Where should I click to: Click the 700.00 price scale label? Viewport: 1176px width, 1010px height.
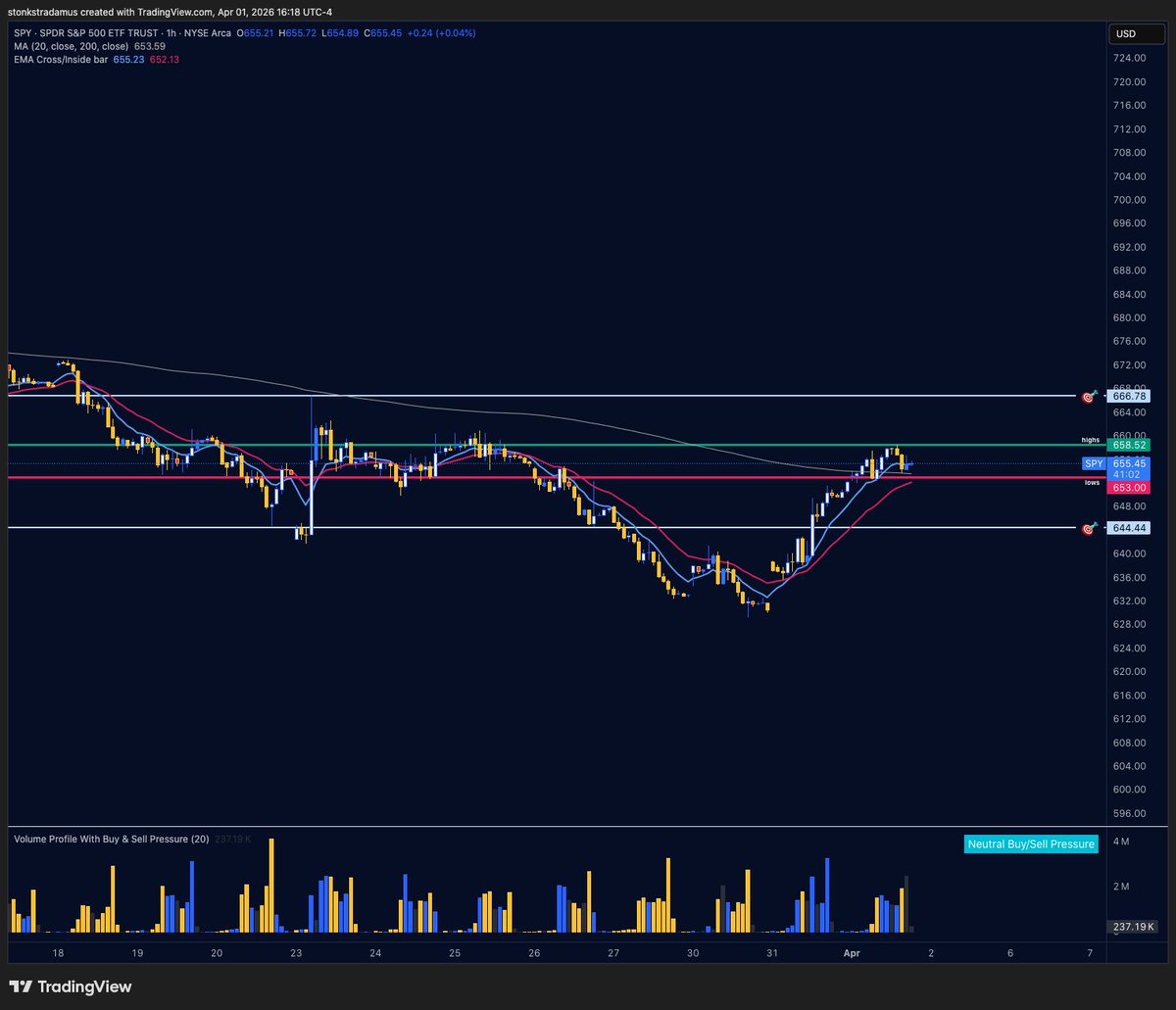(x=1130, y=200)
